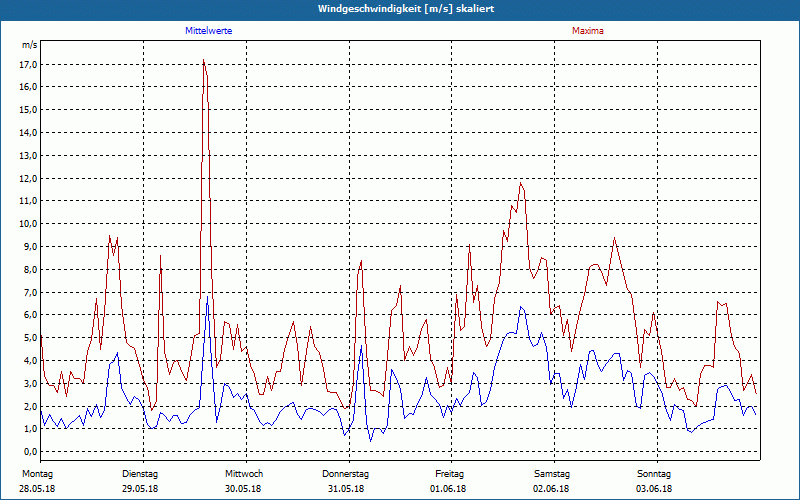Click the 2,0 y-axis value
Viewport: 800px width, 500px height.
pos(31,406)
